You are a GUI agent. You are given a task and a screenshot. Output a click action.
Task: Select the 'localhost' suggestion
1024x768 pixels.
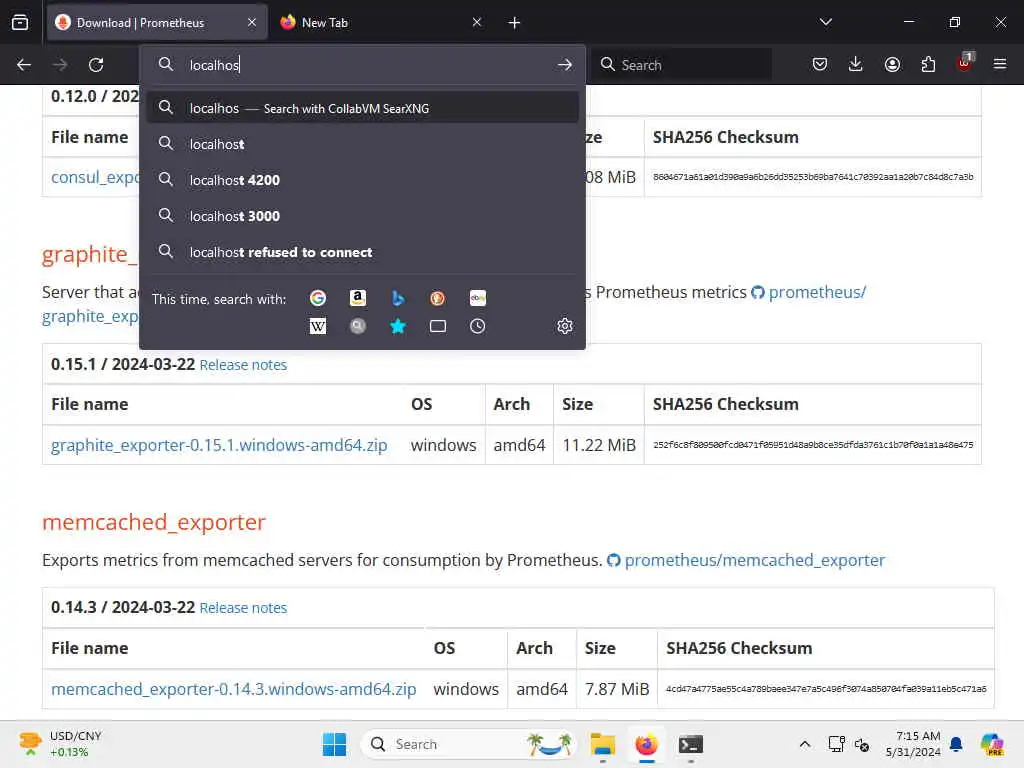click(x=362, y=144)
